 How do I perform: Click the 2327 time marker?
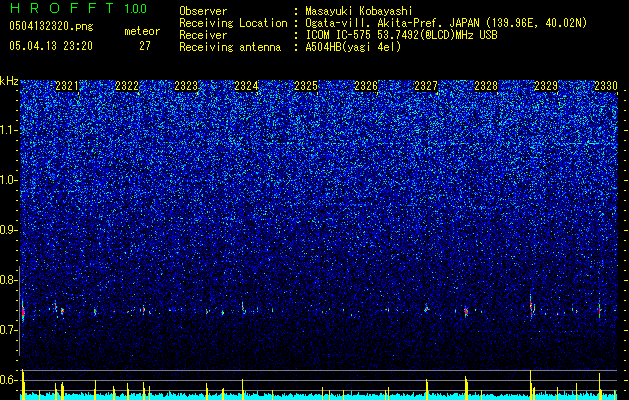click(426, 86)
